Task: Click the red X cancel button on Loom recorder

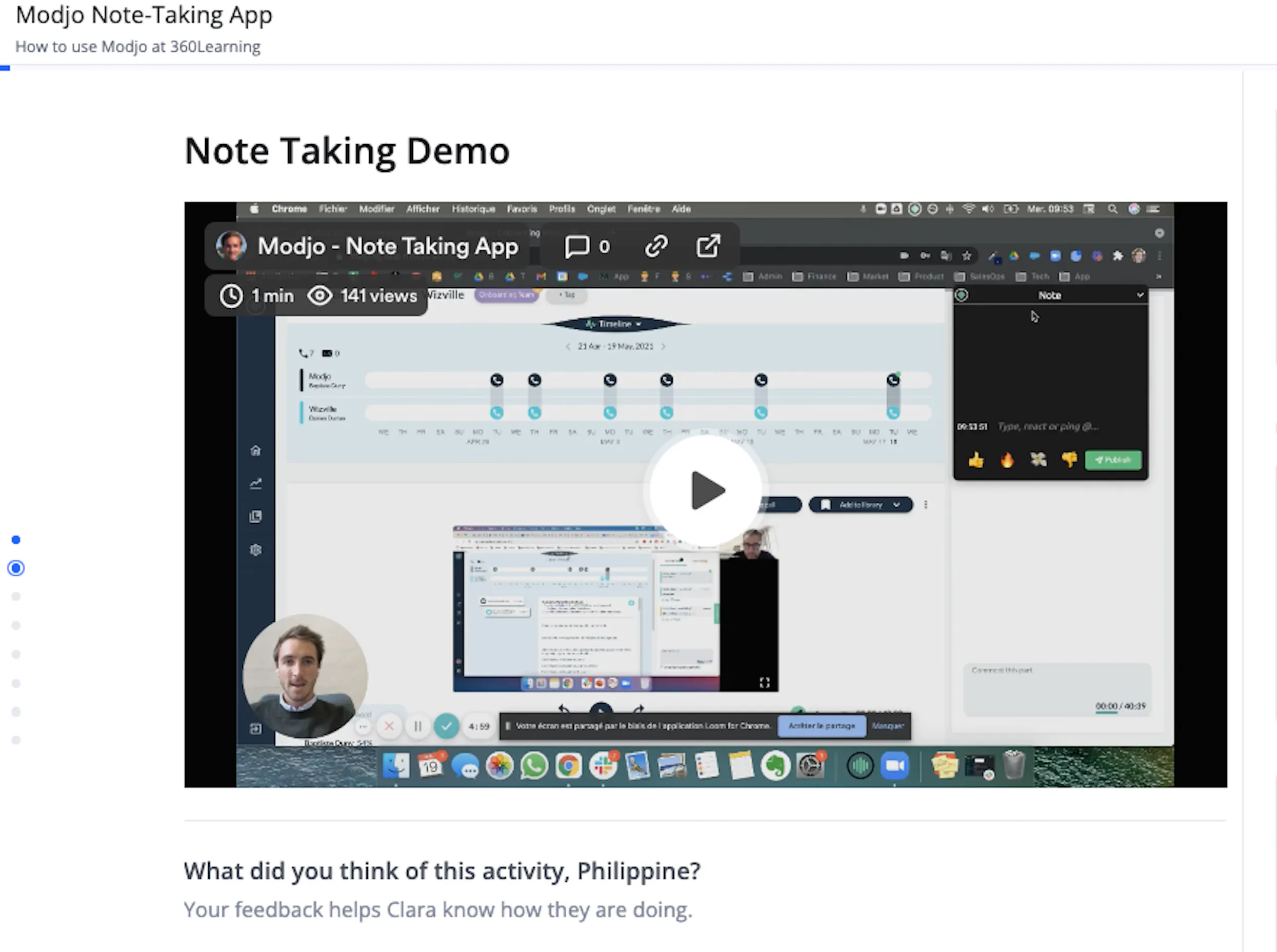Action: pos(389,725)
